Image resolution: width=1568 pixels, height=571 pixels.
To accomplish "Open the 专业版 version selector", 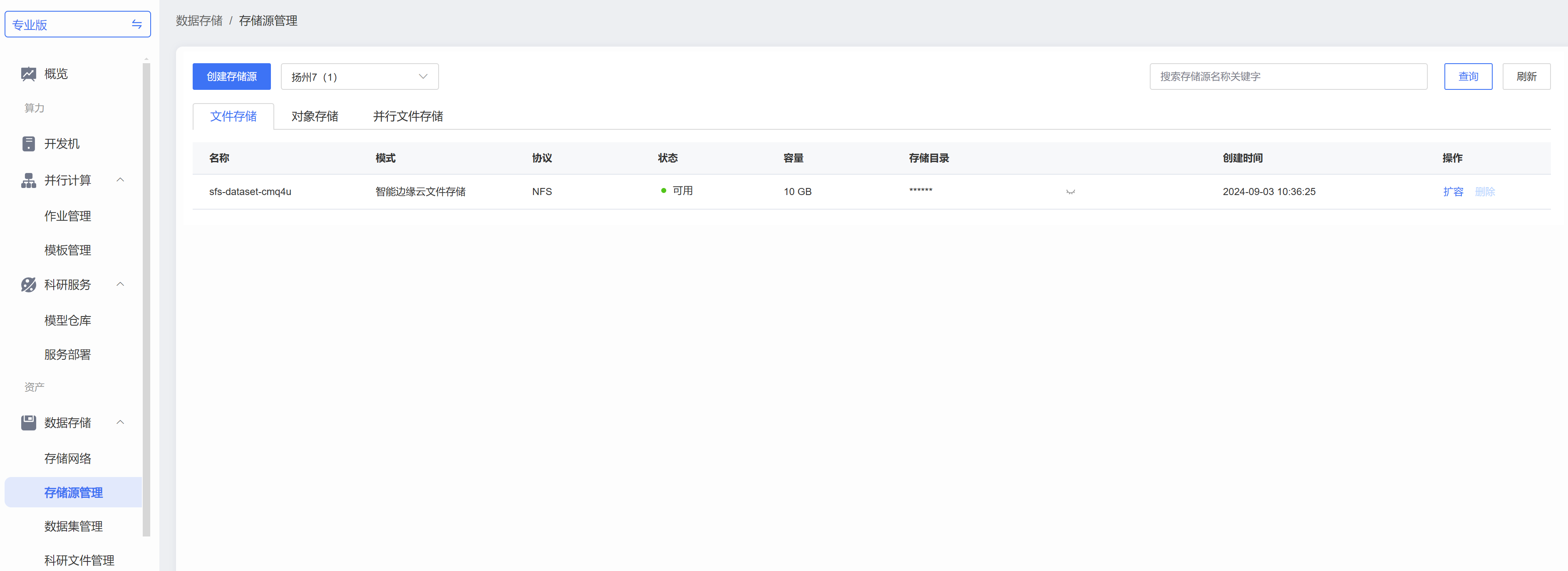I will click(x=78, y=24).
